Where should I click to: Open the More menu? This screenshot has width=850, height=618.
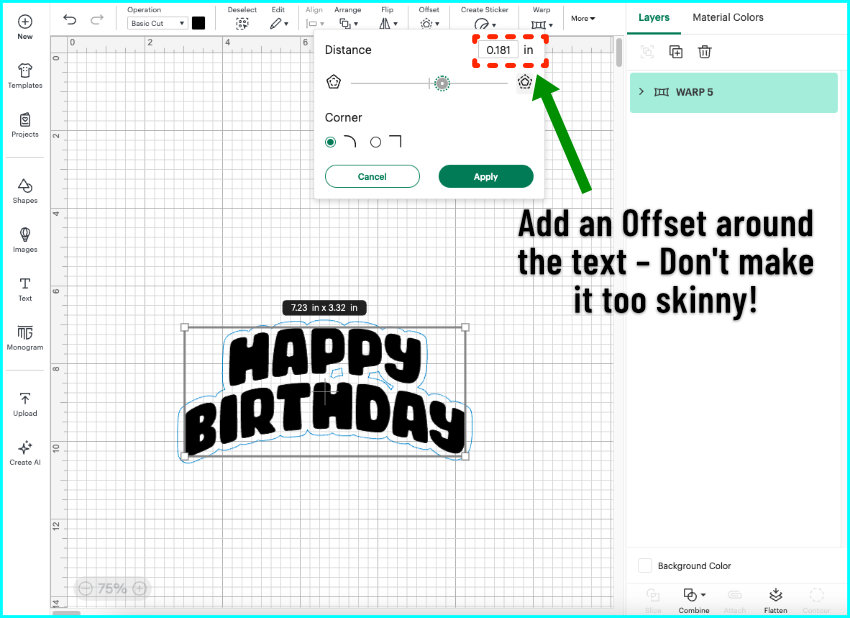583,18
